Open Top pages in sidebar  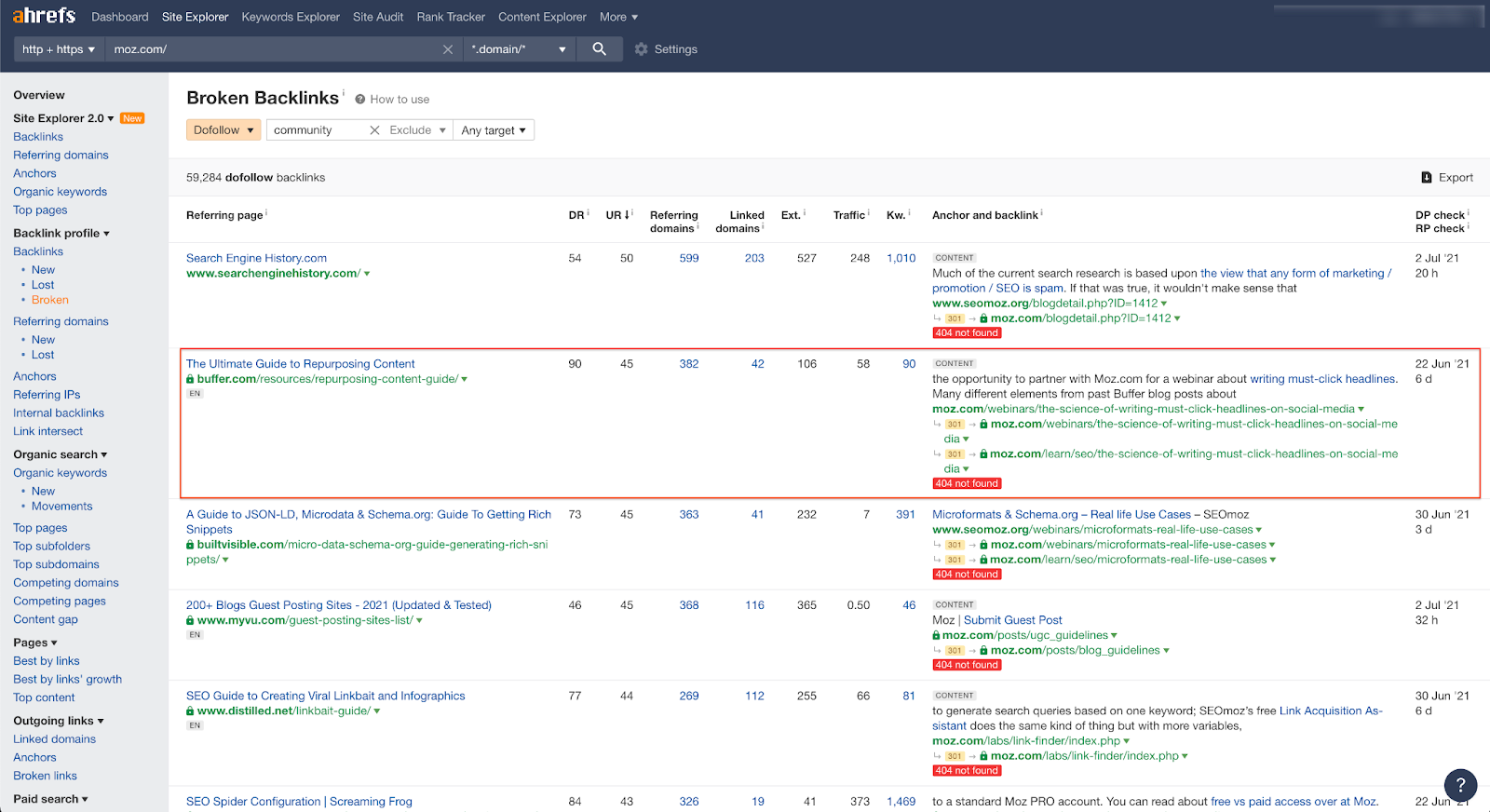pos(40,210)
